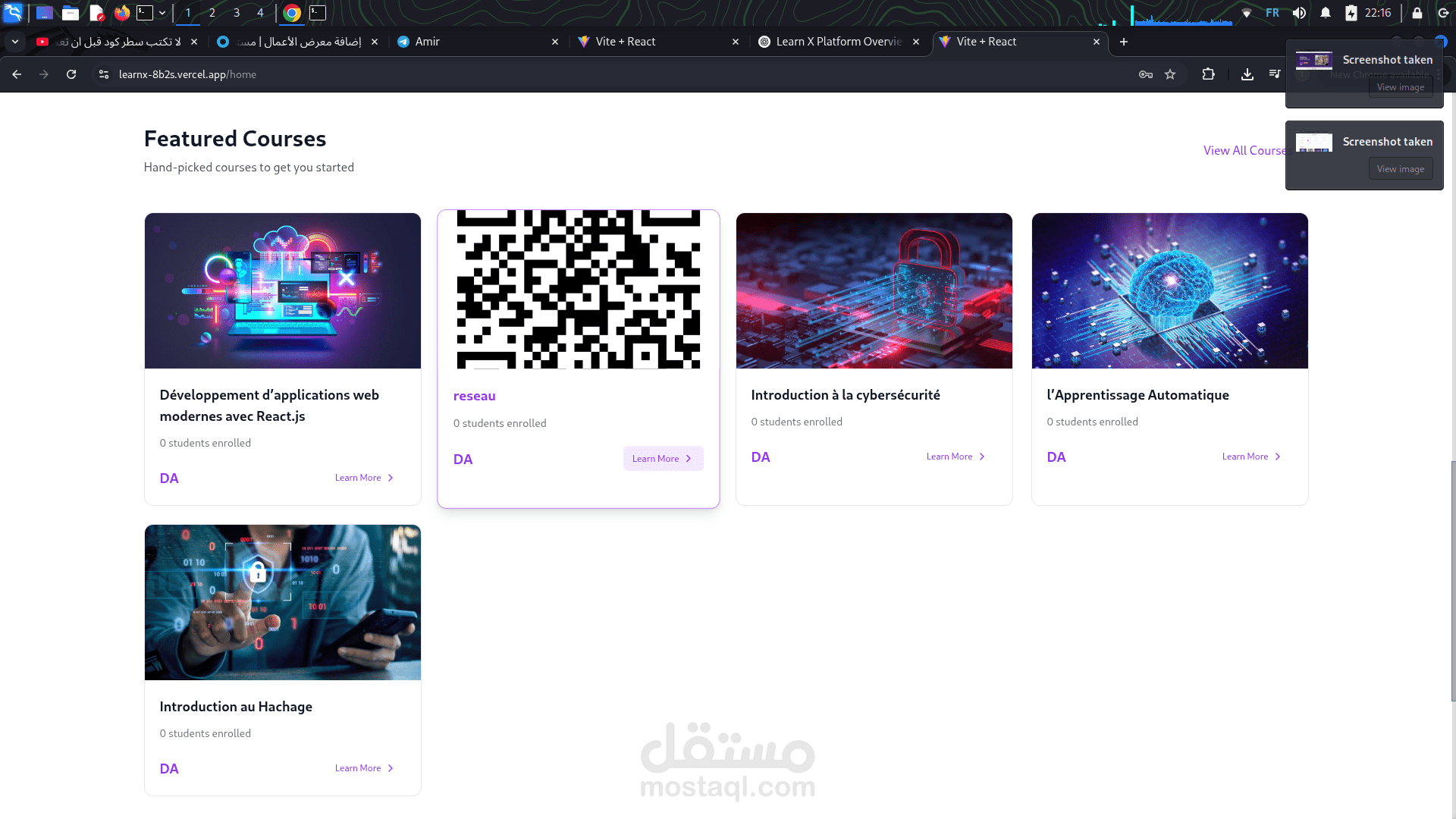Open Chrome downloads icon
The width and height of the screenshot is (1456, 819).
pyautogui.click(x=1247, y=74)
